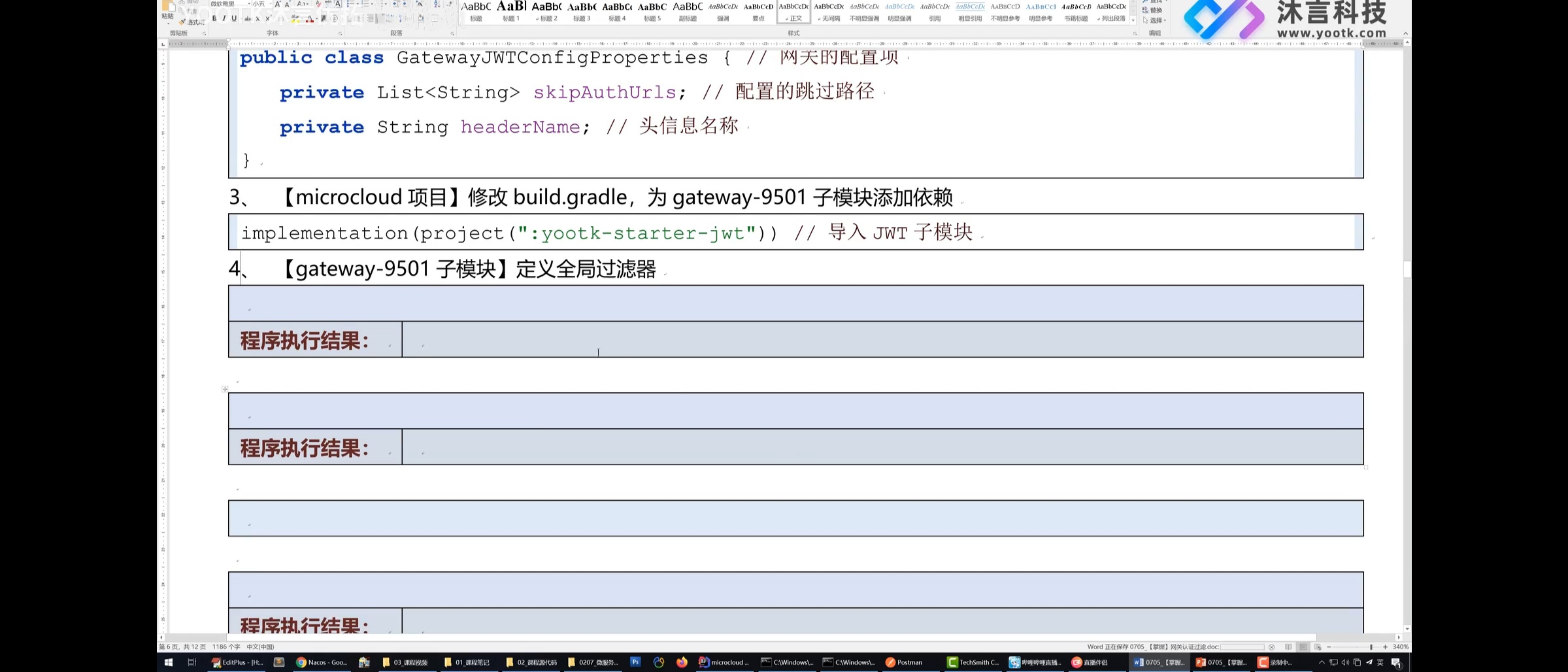Open the bullet list dropdown
Image resolution: width=1568 pixels, height=672 pixels.
[x=357, y=4]
